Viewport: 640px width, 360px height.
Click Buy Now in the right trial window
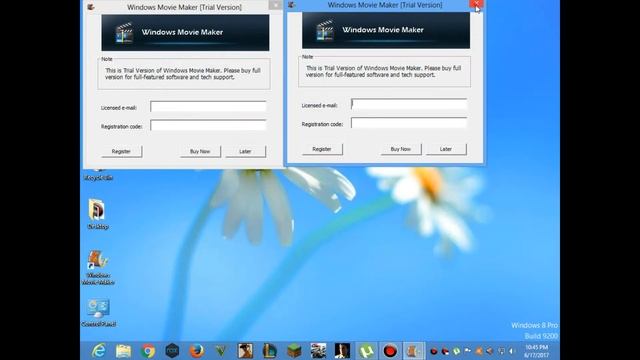pyautogui.click(x=401, y=149)
